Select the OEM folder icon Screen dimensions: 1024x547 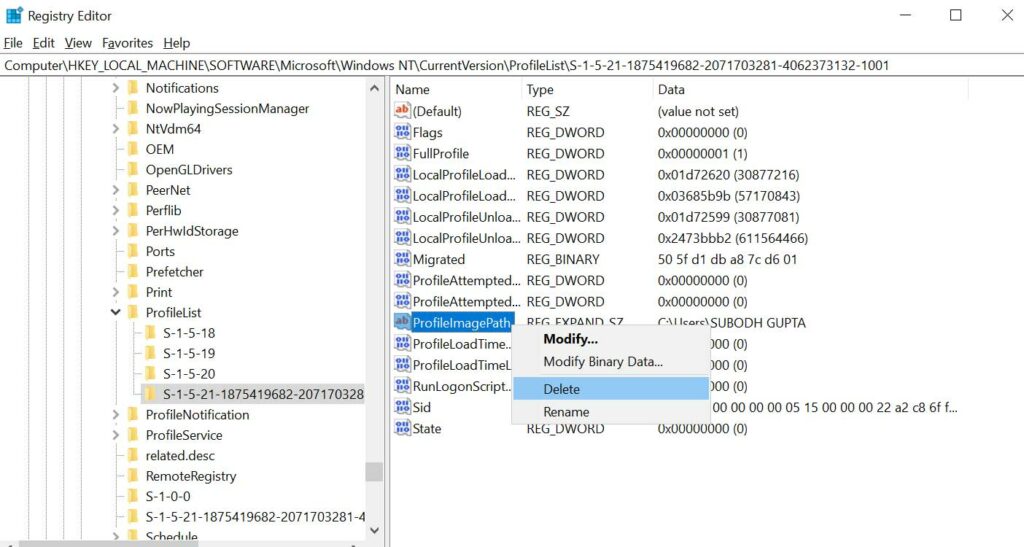(133, 149)
